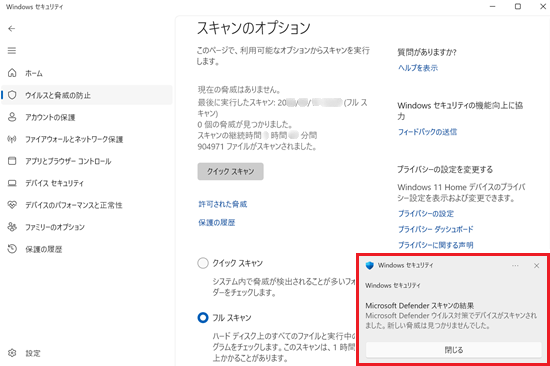Open notification more options ellipsis

[x=515, y=266]
